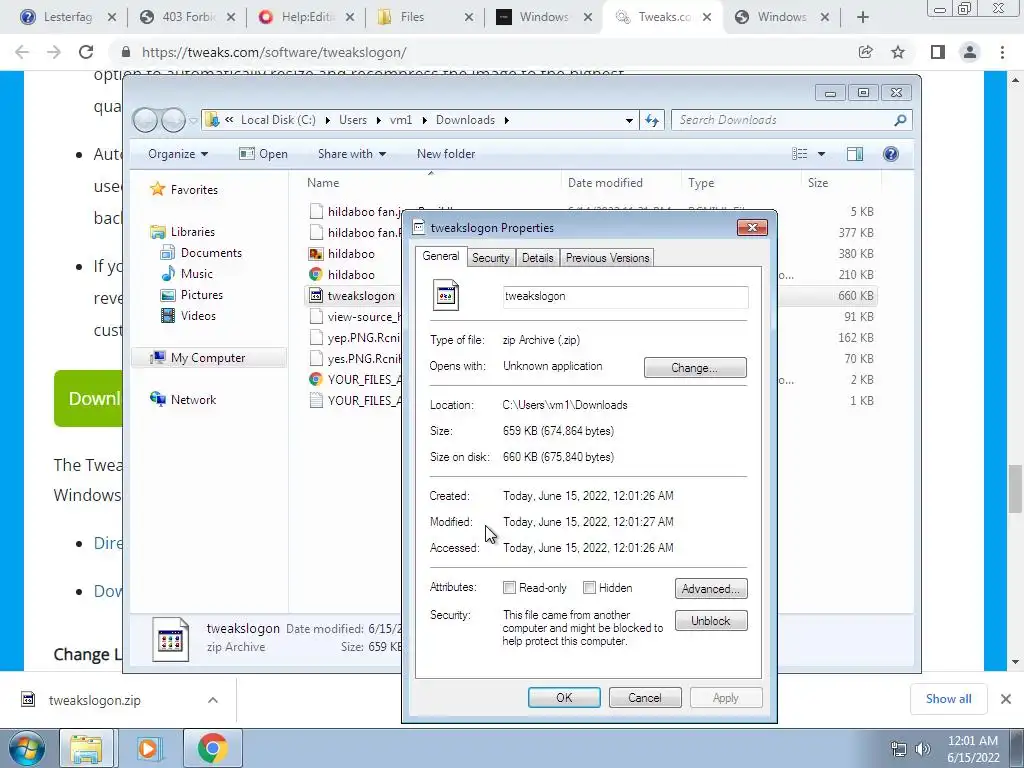
Task: Tick the Read-only attribute checkbox
Action: (x=509, y=588)
